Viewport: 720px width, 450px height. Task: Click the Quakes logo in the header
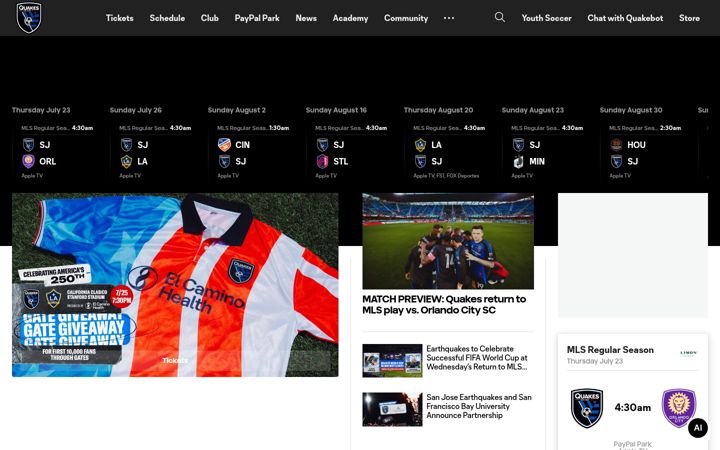[28, 17]
